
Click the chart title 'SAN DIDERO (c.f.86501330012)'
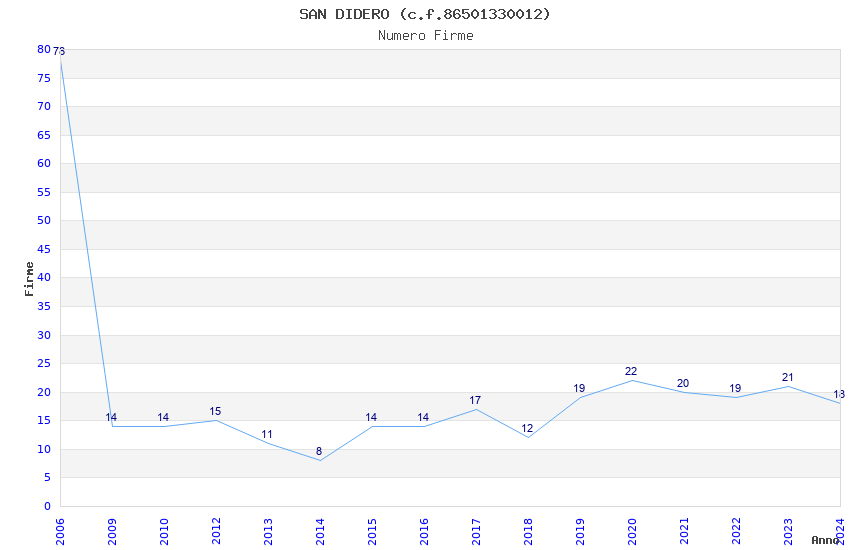(425, 14)
